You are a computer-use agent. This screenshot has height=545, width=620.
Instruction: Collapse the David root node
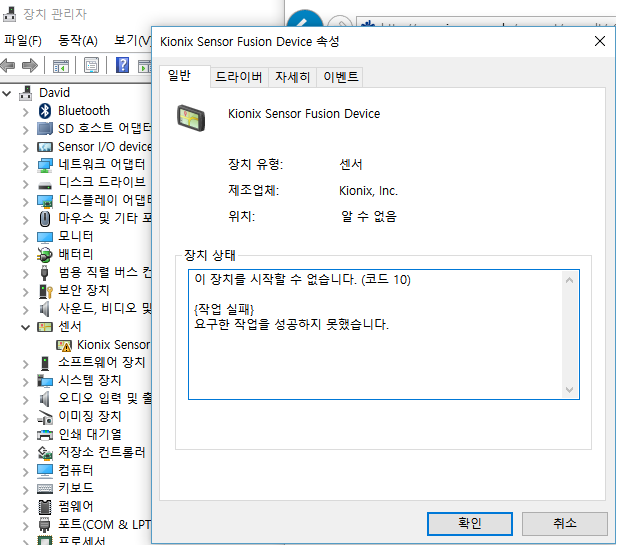[x=7, y=94]
